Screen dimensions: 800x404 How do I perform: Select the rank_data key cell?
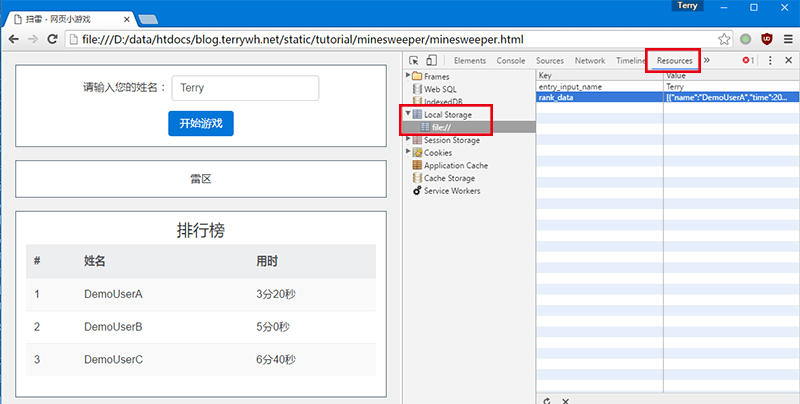(599, 97)
